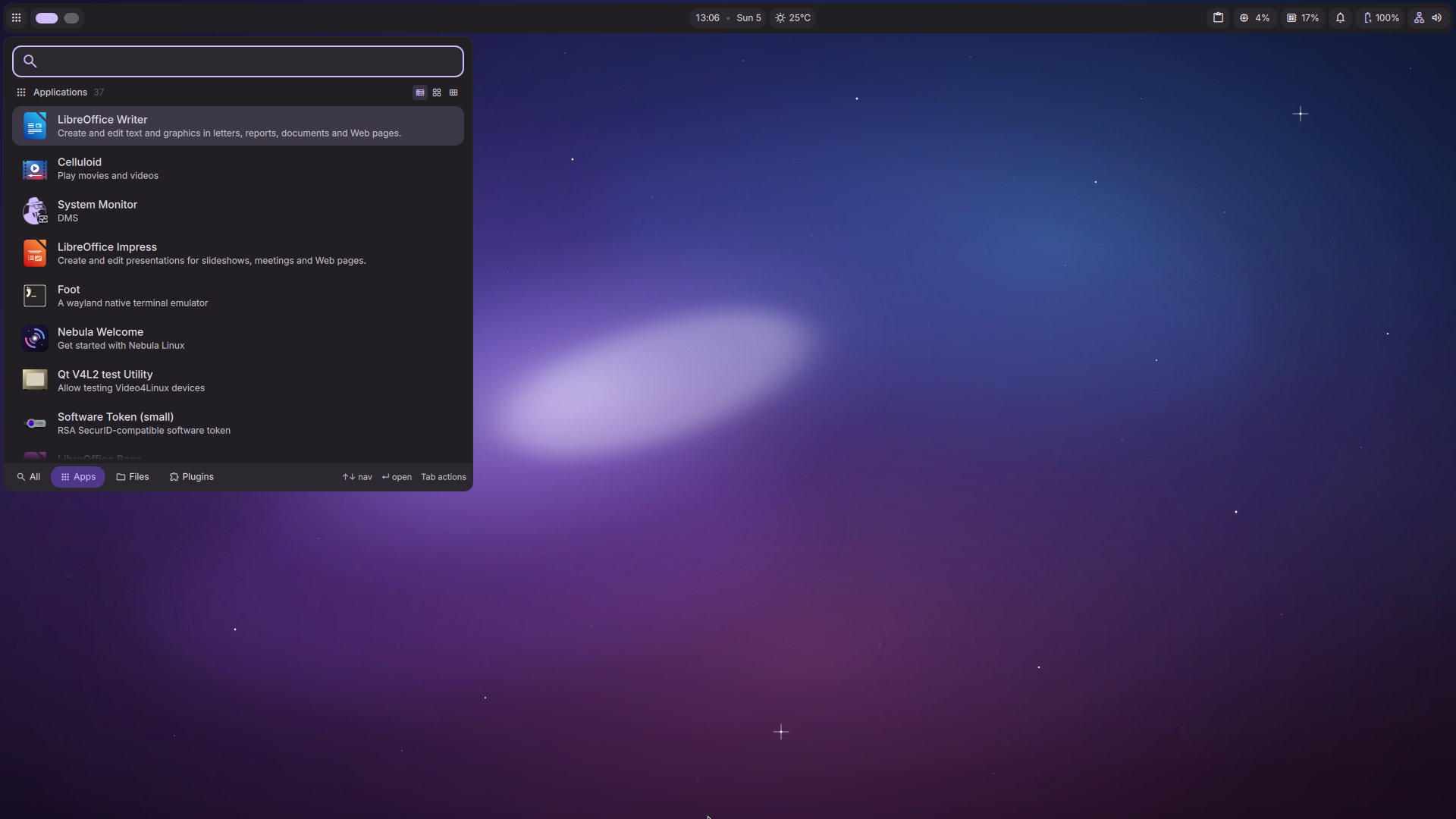The width and height of the screenshot is (1456, 819).
Task: Launch Celluloid video player
Action: [238, 168]
